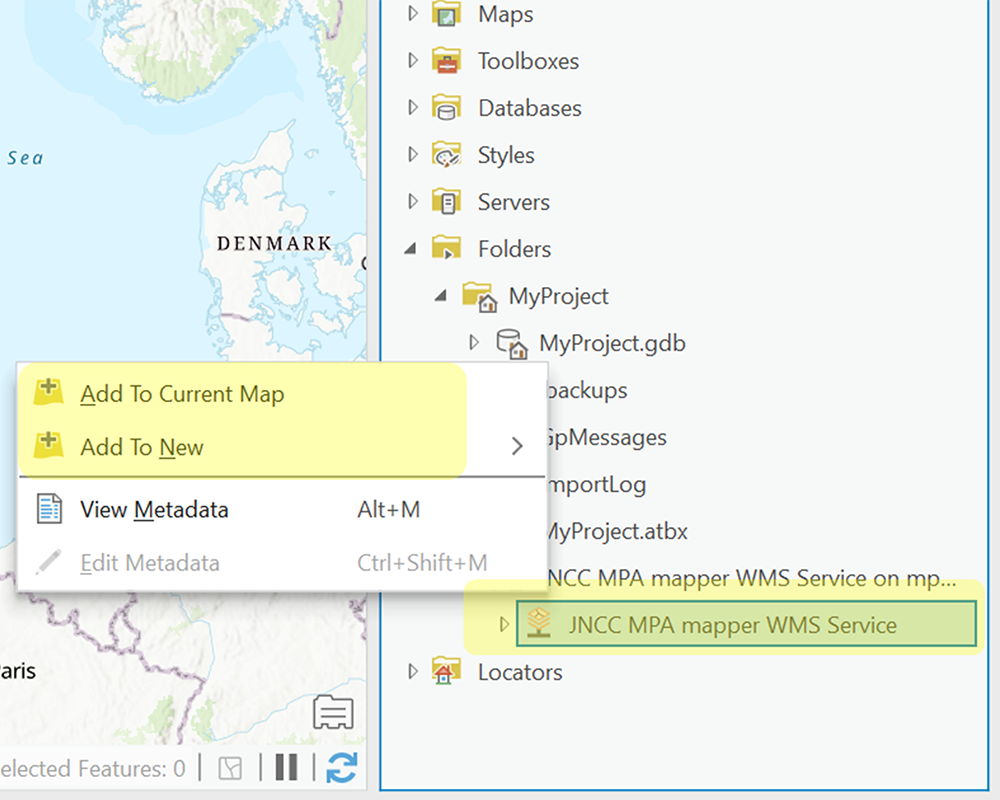Click the red Toolboxes icon

pyautogui.click(x=446, y=61)
